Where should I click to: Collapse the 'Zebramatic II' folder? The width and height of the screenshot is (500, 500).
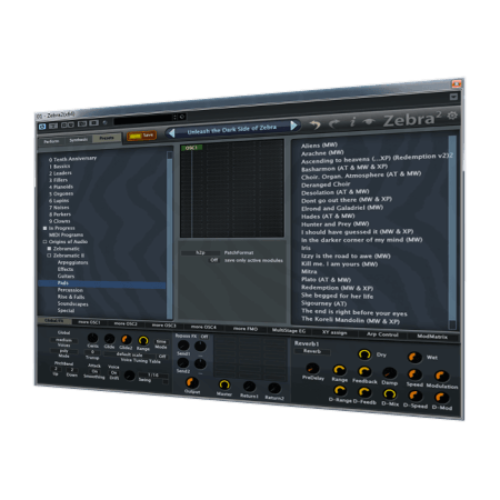[x=49, y=256]
